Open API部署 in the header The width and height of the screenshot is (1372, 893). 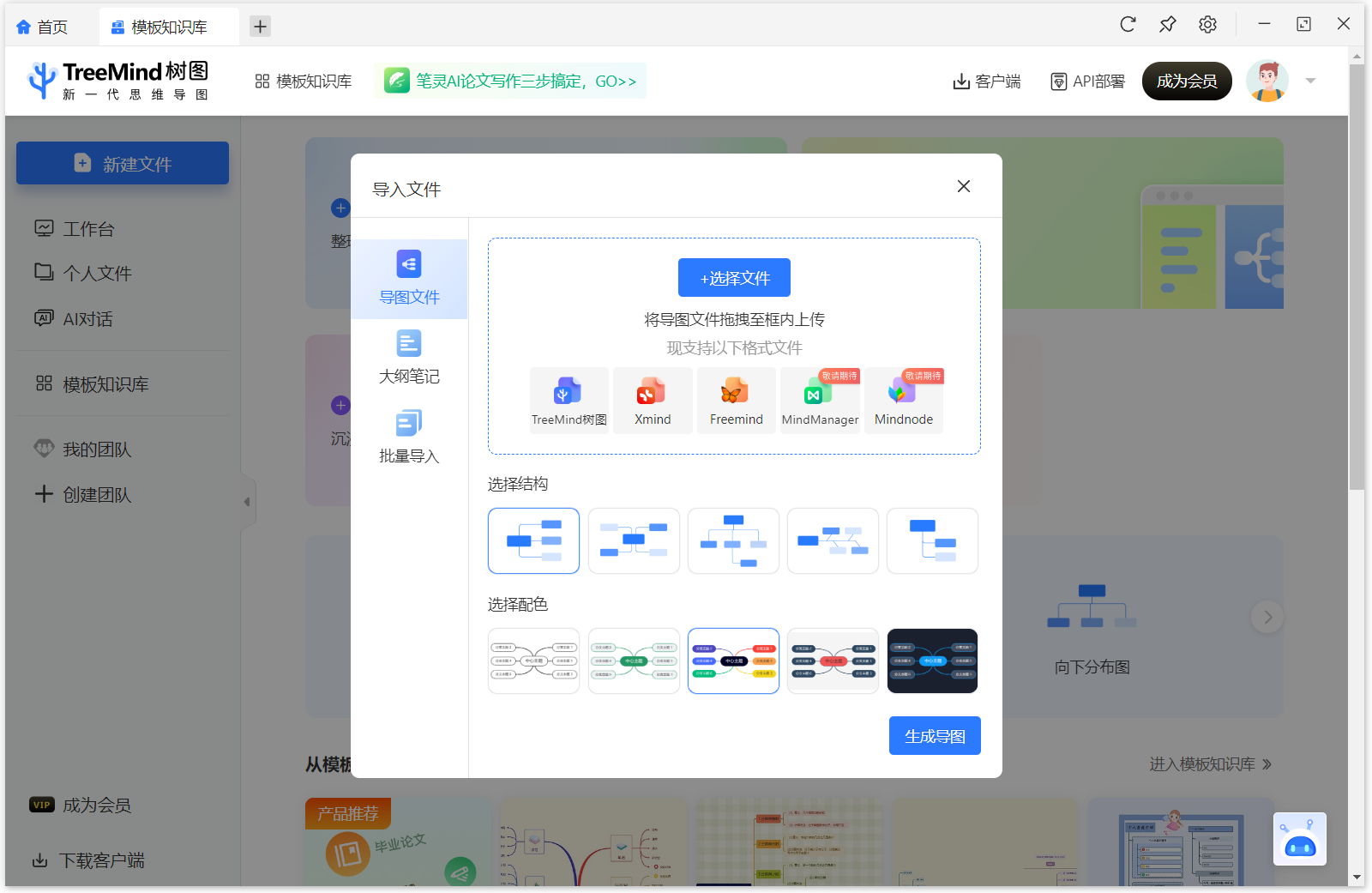[1088, 81]
